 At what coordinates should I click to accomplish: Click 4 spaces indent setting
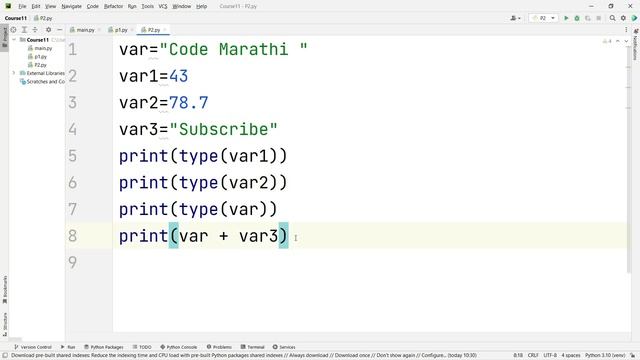571,356
